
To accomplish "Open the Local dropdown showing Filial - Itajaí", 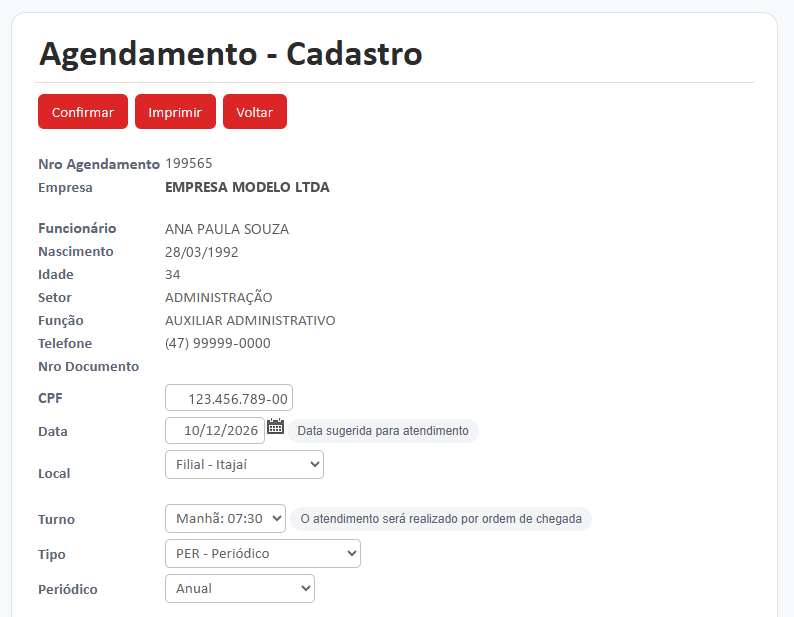I will [x=244, y=465].
